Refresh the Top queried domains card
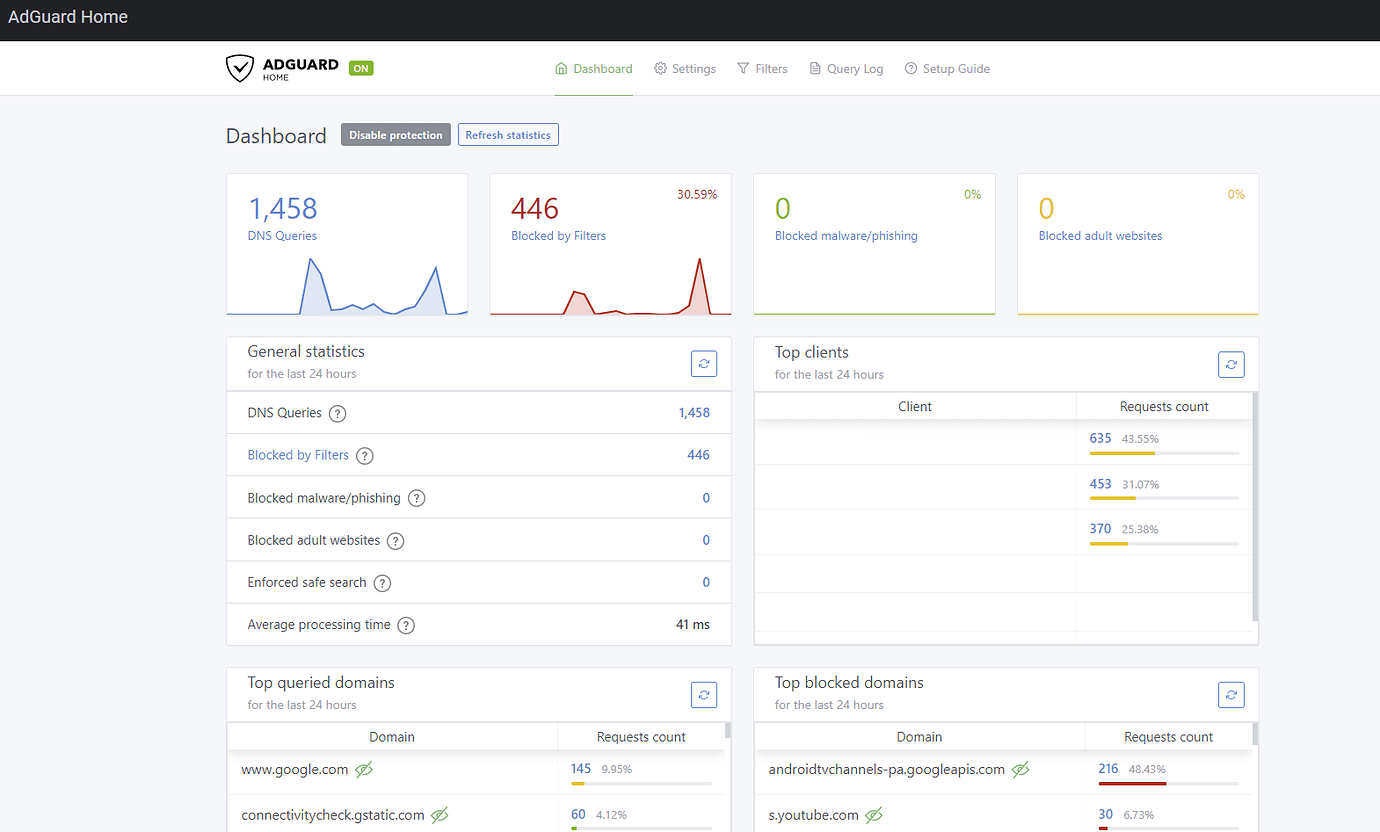This screenshot has width=1380, height=832. 704,694
